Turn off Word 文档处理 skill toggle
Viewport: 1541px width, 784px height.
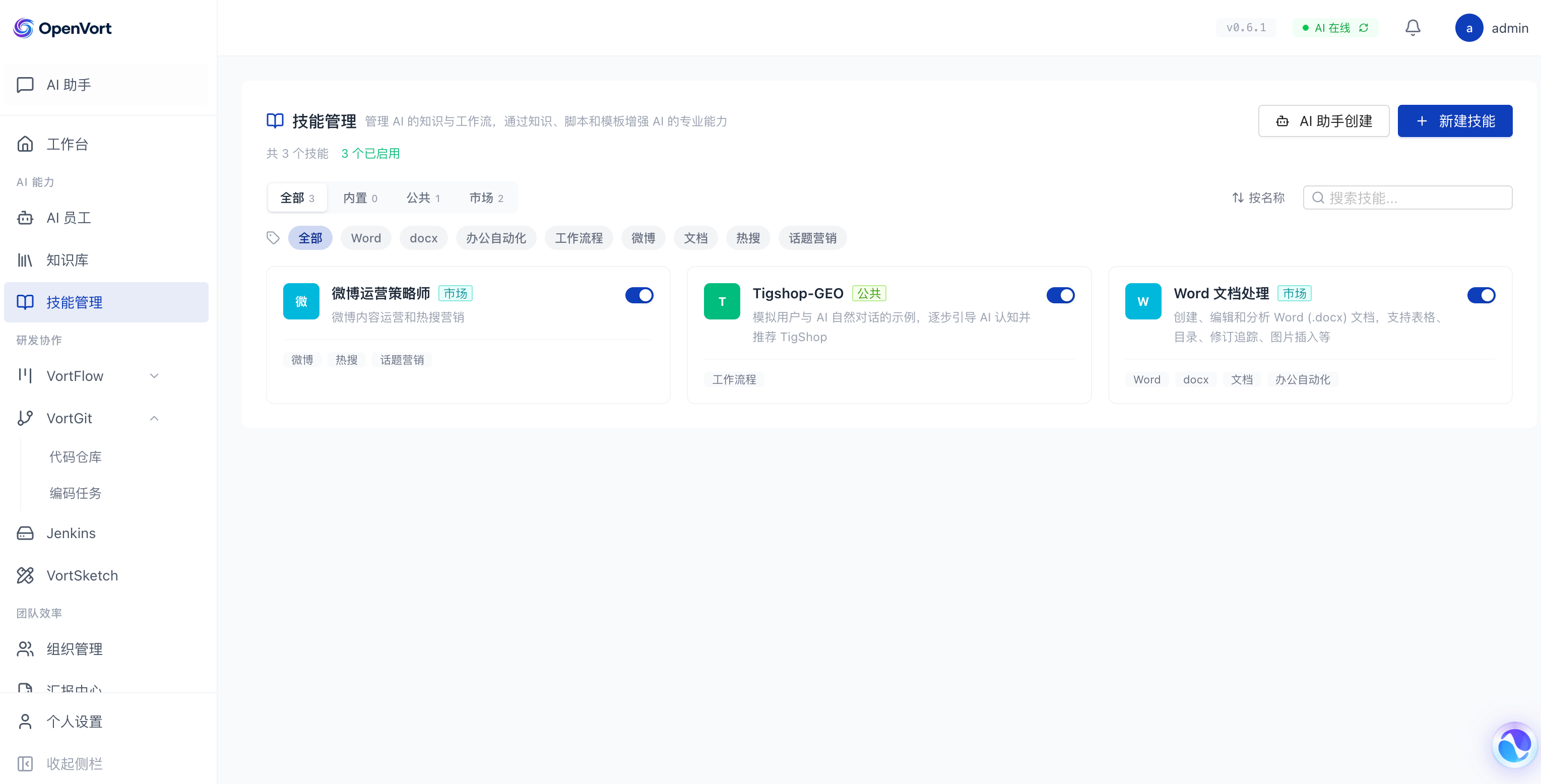pos(1481,295)
